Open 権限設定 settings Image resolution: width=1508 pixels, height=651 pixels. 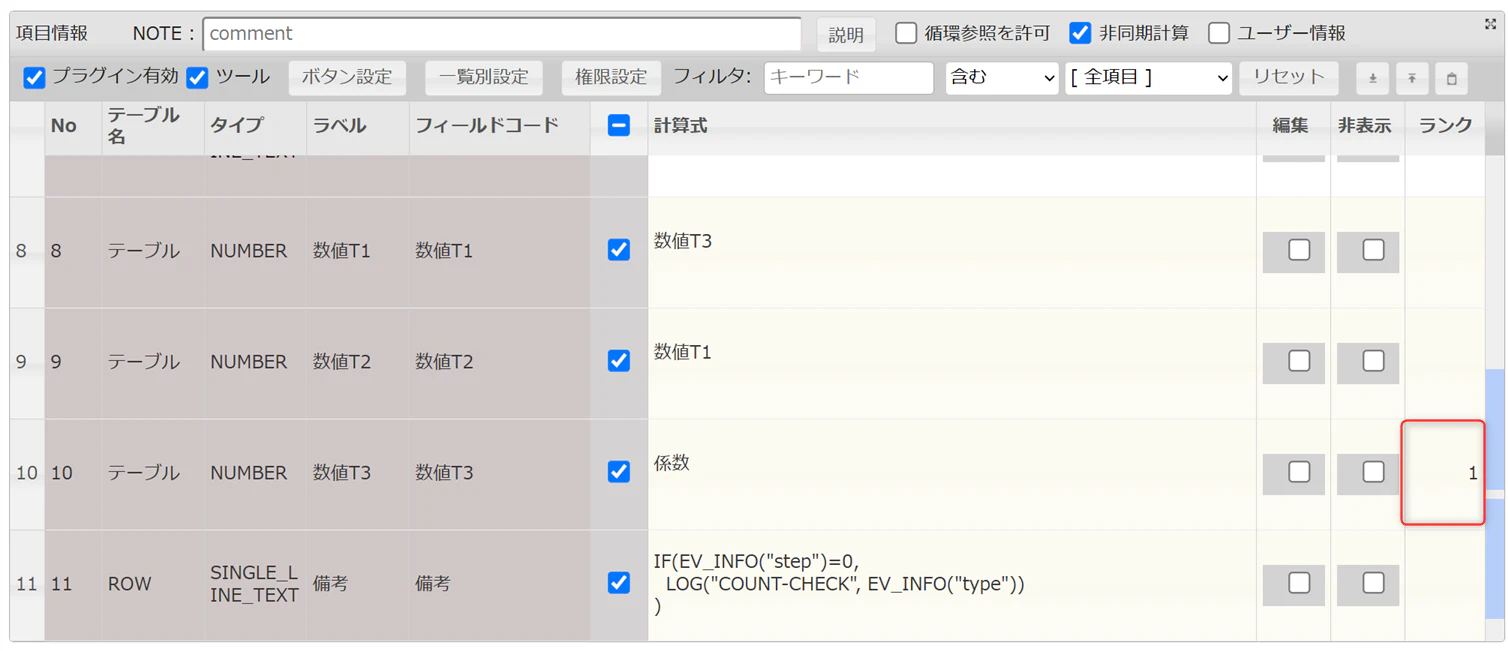[611, 77]
